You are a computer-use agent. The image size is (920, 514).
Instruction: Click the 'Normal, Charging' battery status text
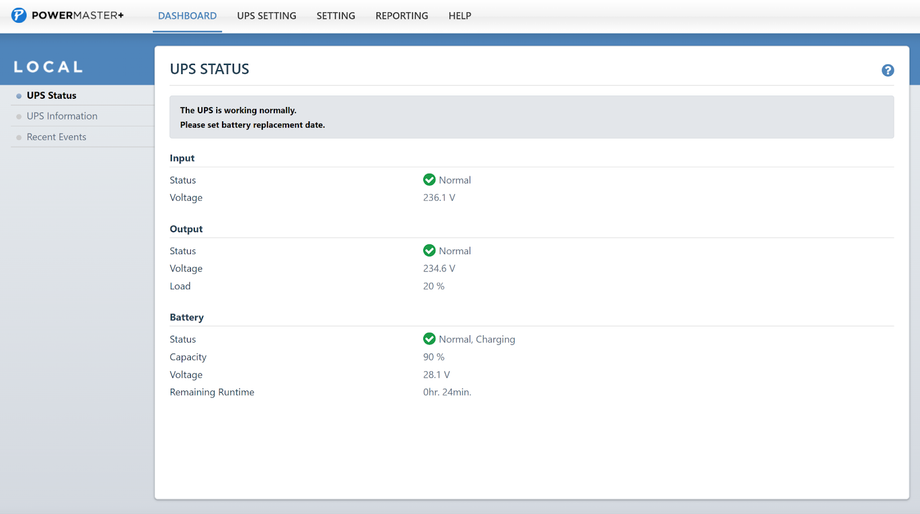(477, 339)
